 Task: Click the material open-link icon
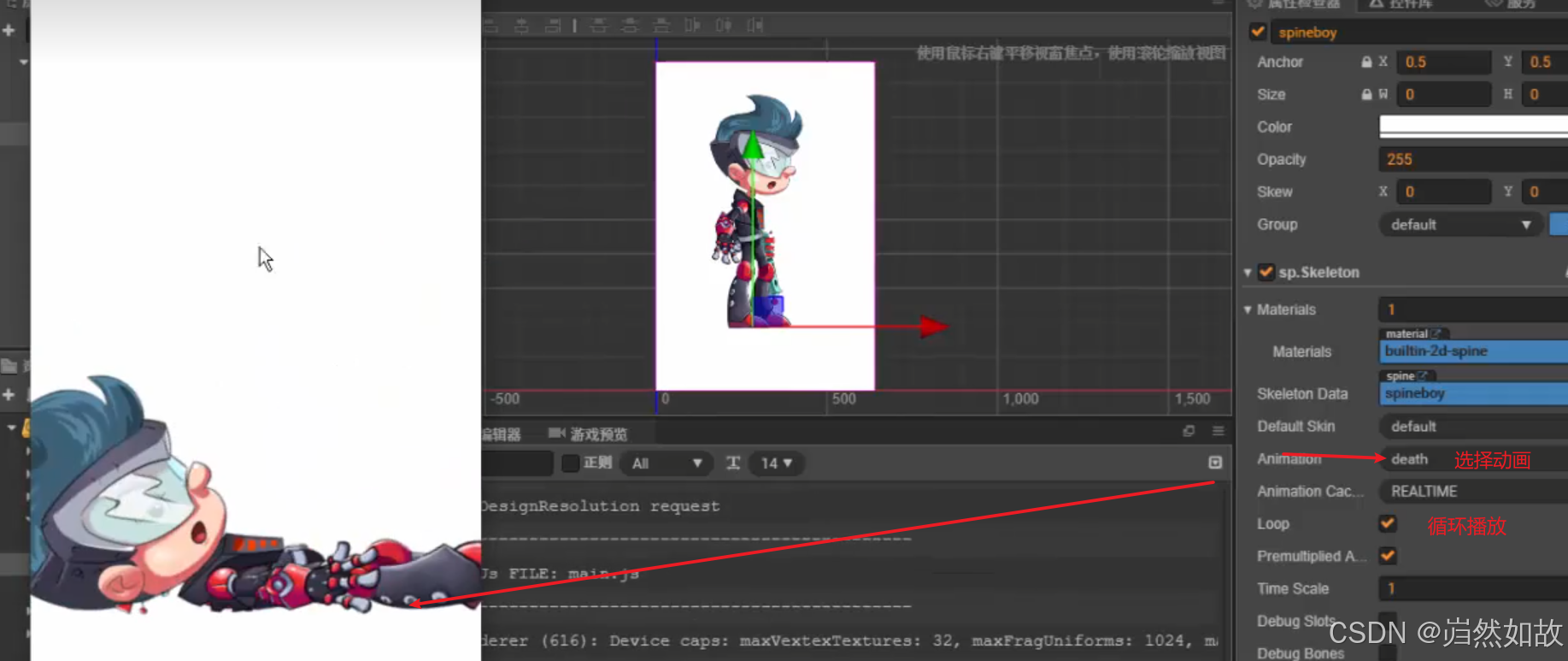coord(1436,333)
